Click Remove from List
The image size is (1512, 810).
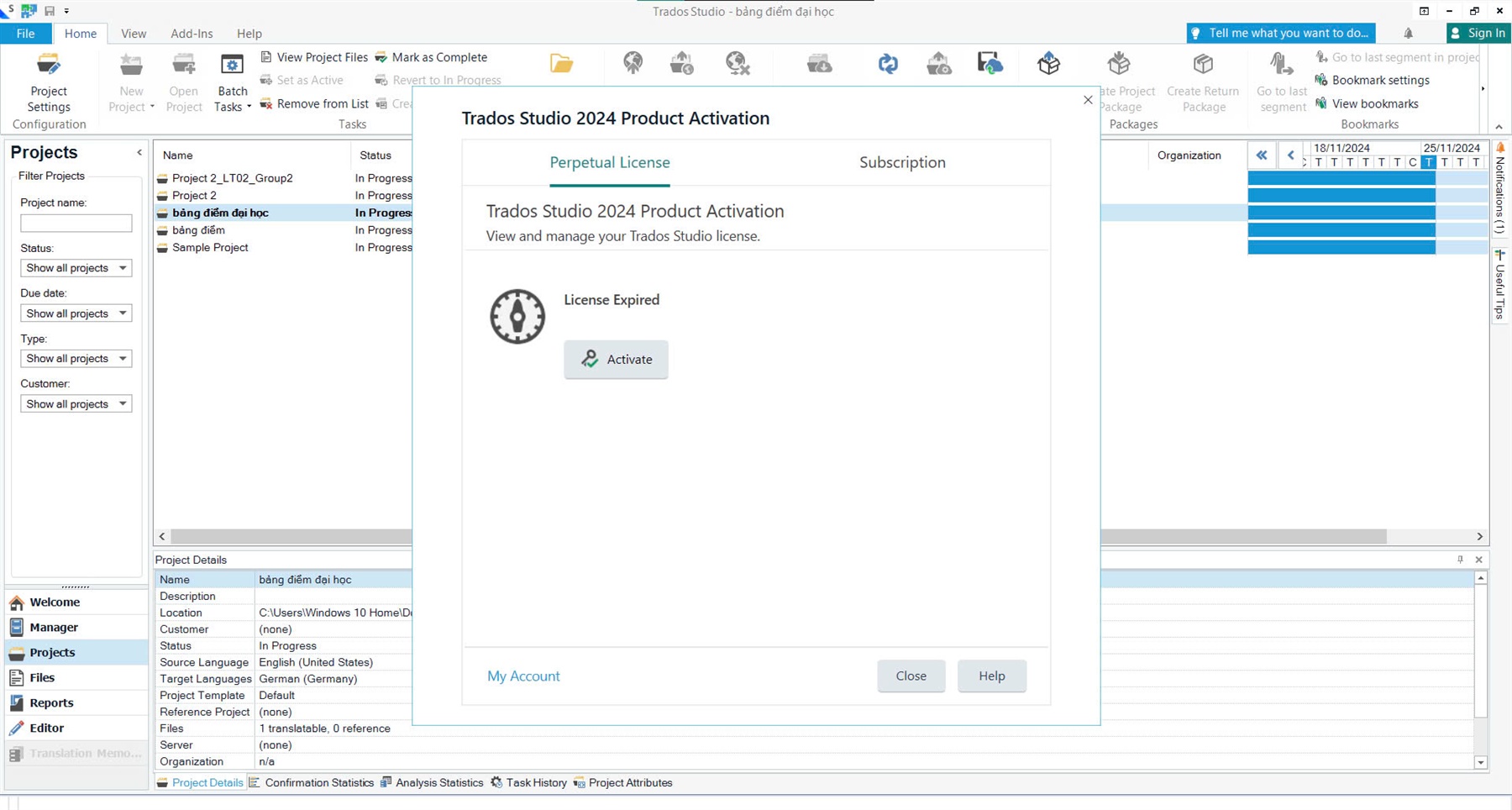tap(314, 103)
